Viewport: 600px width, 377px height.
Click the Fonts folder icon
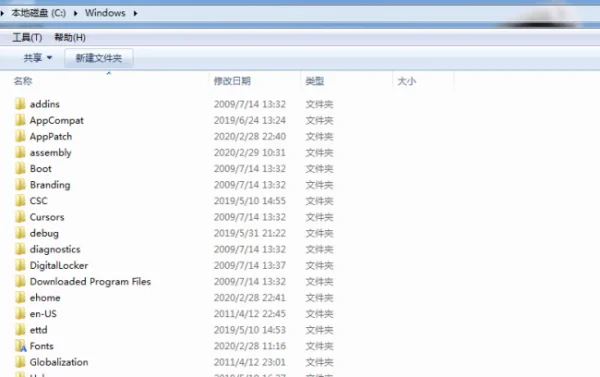[21, 346]
